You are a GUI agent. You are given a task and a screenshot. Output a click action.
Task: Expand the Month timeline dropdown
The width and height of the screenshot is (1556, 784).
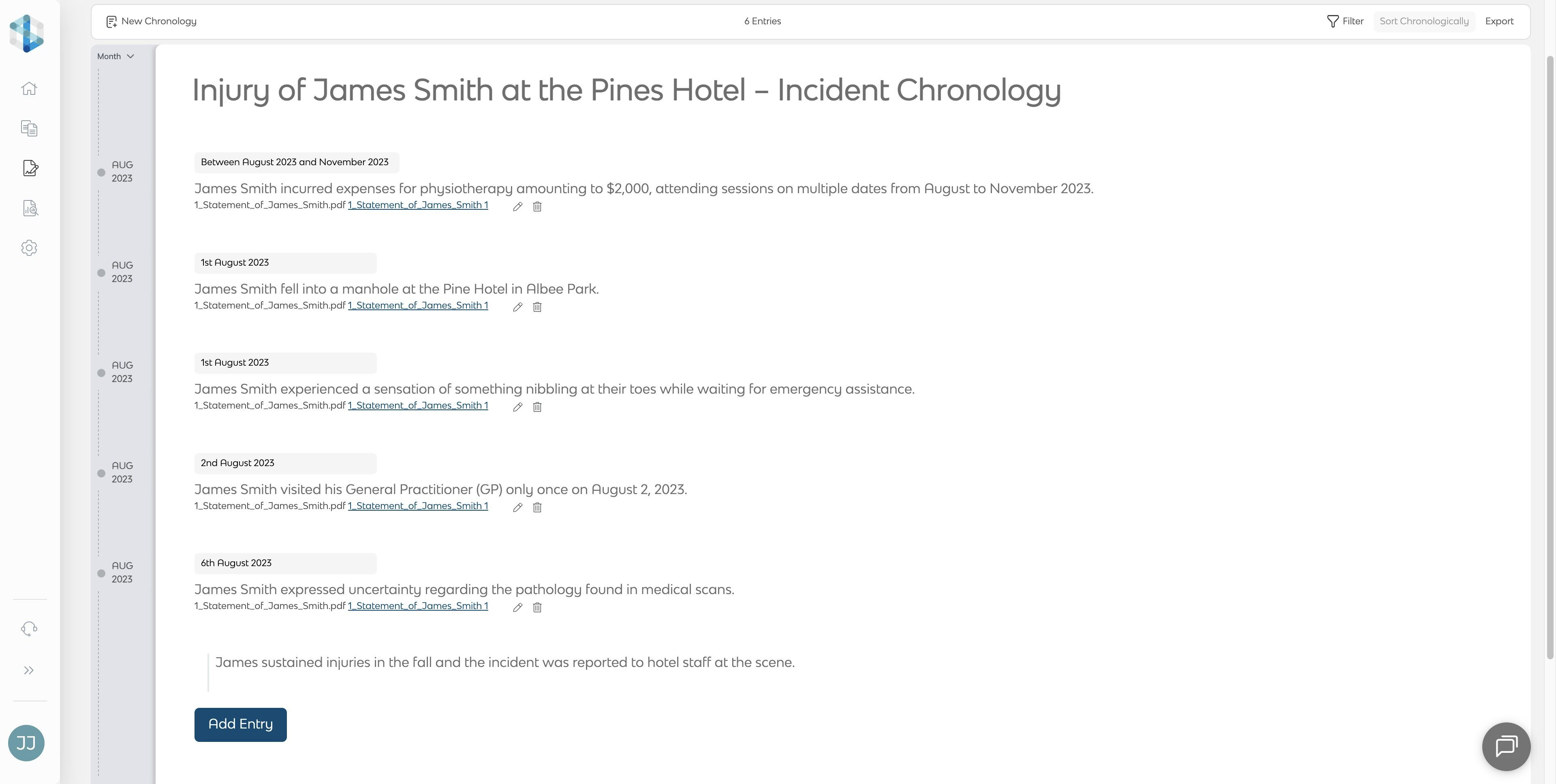115,56
